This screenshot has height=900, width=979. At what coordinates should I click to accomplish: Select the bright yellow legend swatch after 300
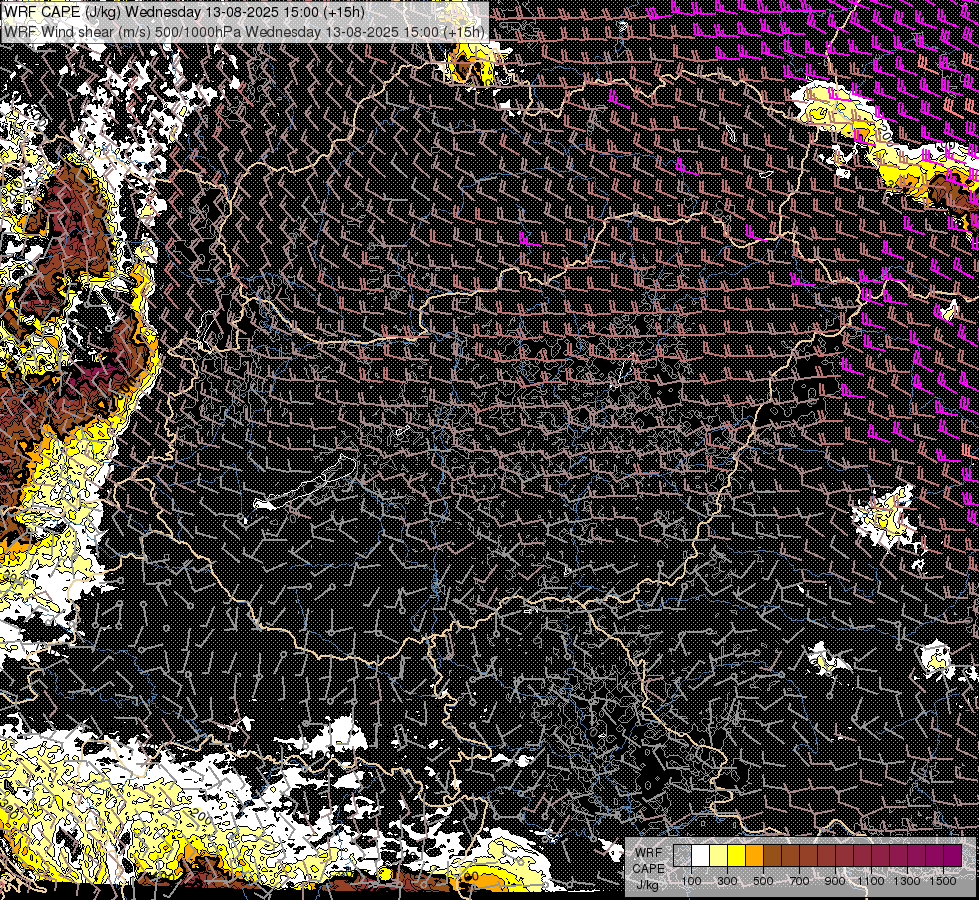[737, 855]
